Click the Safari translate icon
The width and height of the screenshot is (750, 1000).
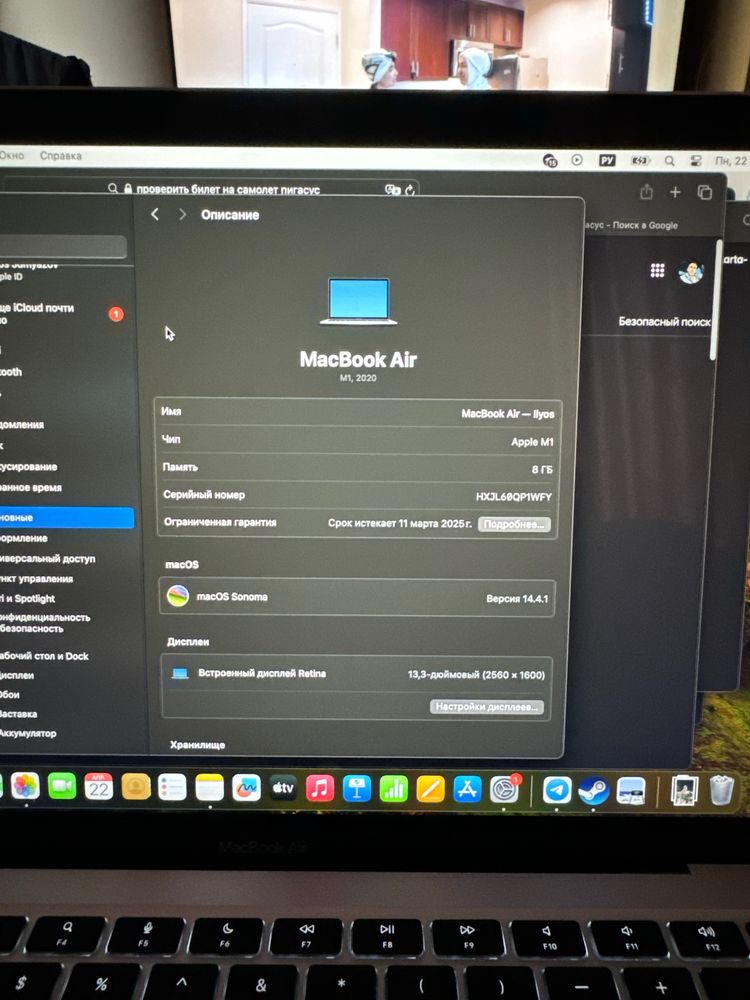392,189
